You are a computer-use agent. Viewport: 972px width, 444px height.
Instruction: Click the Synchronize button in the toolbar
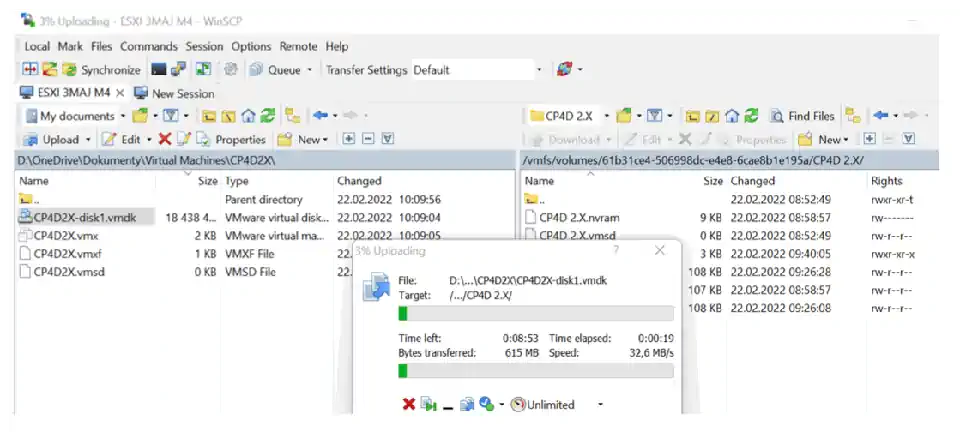(x=103, y=70)
